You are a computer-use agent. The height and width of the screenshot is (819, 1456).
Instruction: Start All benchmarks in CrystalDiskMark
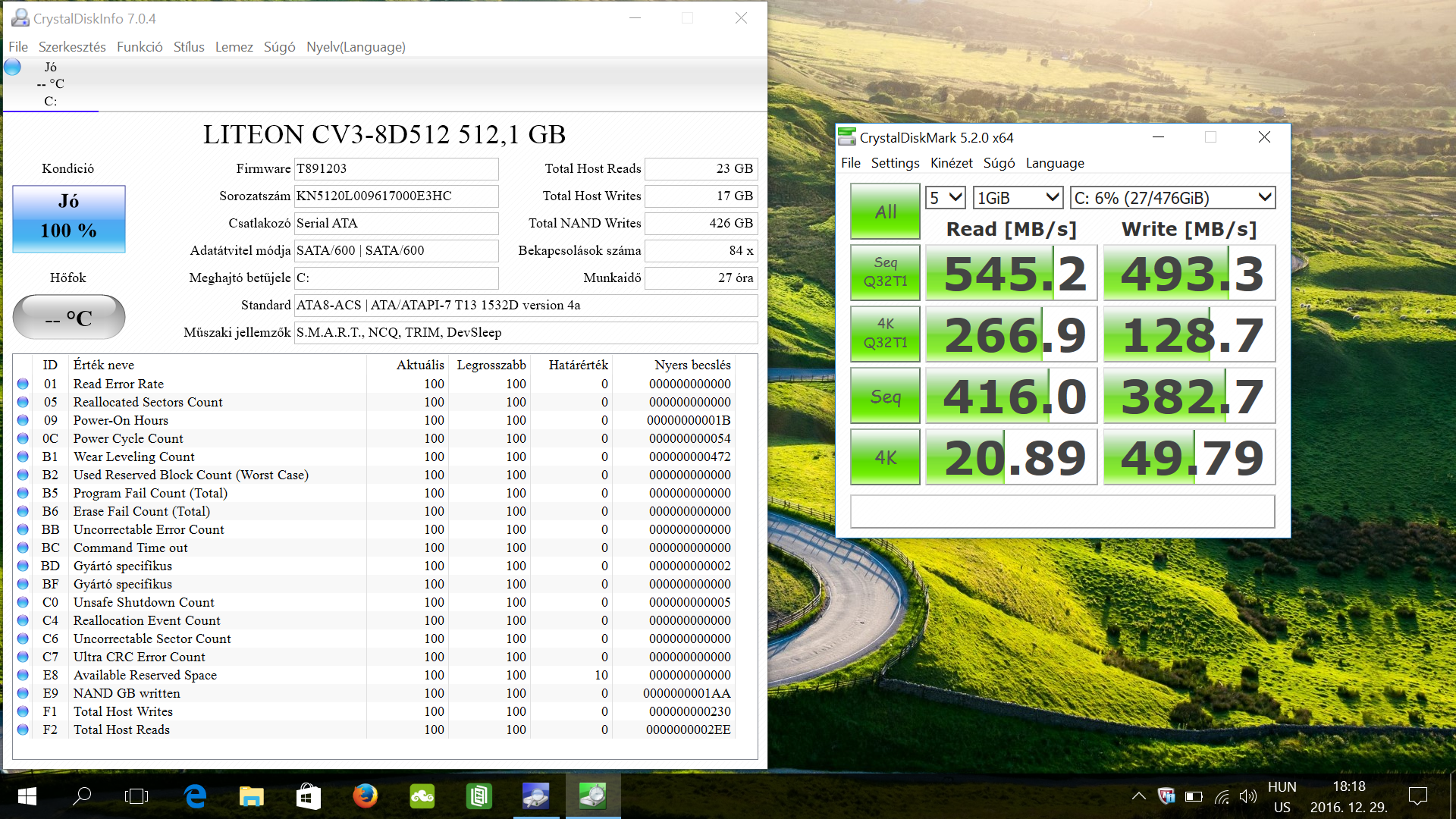(x=885, y=212)
